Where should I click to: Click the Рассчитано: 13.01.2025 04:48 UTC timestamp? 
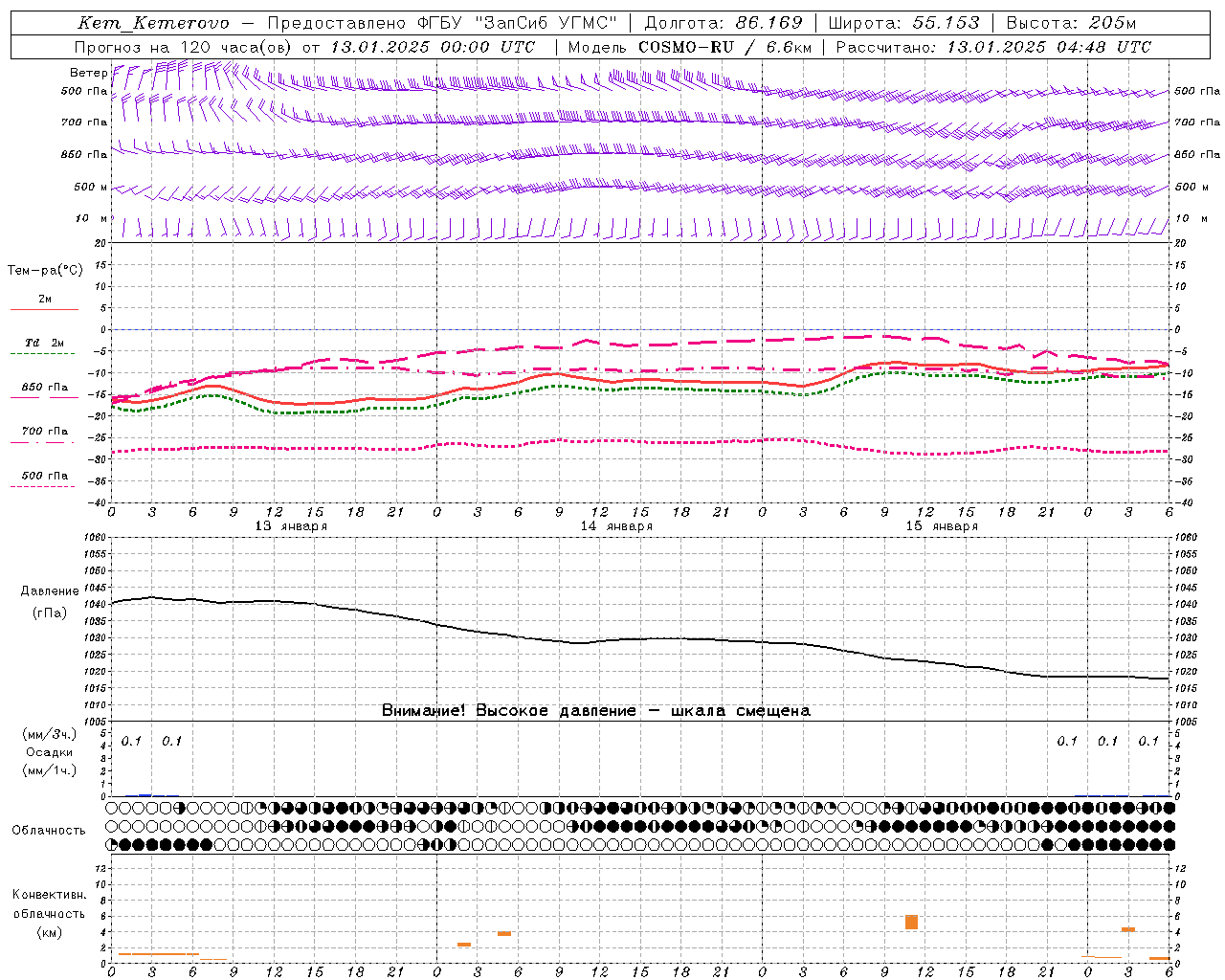point(993,47)
